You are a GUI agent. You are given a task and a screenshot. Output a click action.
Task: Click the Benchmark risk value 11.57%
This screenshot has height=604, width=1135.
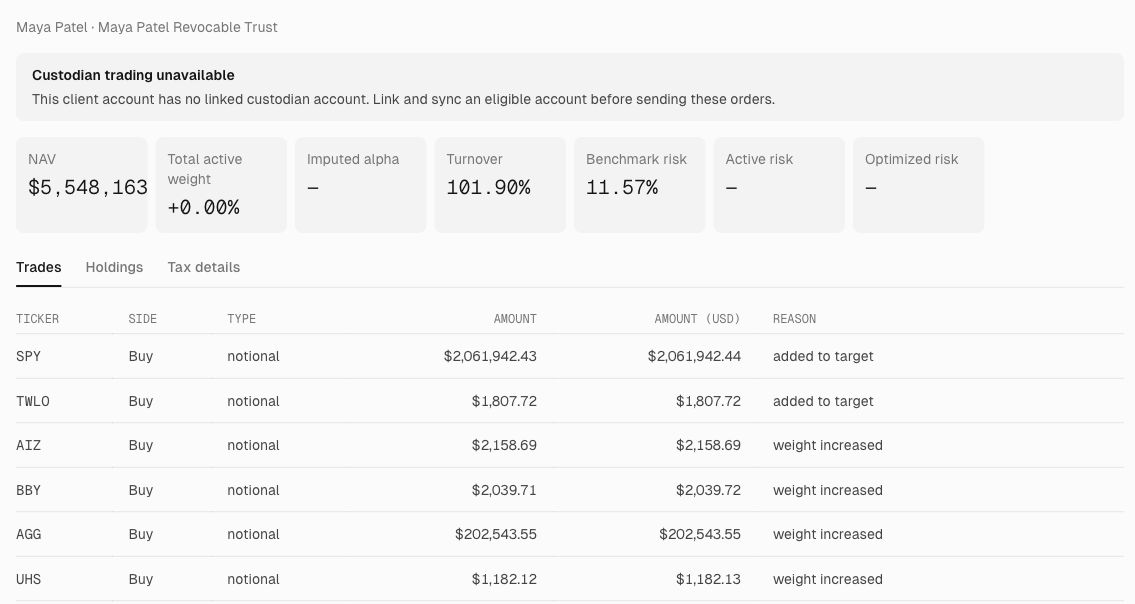(x=622, y=188)
